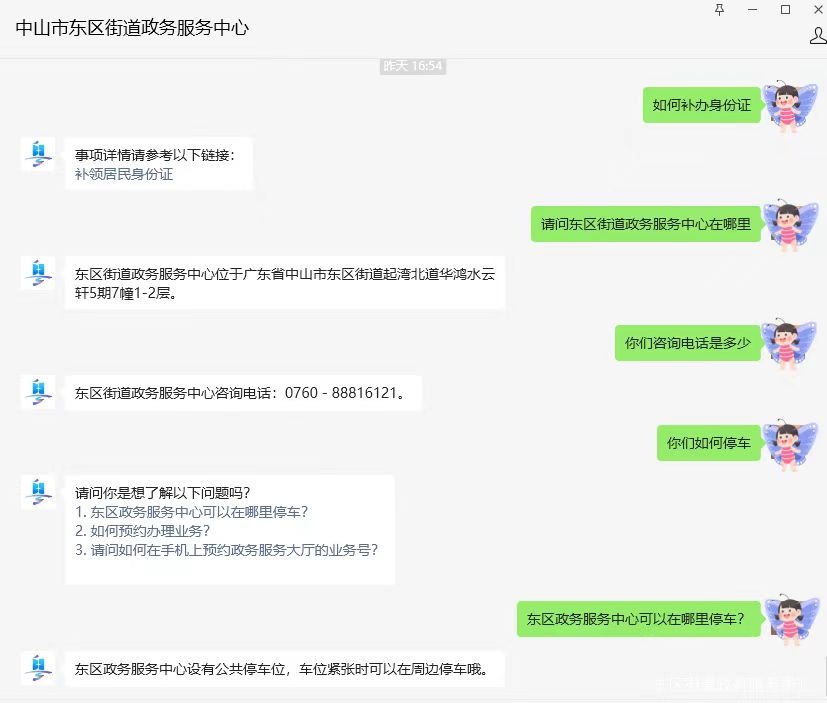
Task: Select suggestion 如何预约办理业务？
Action: coord(142,531)
